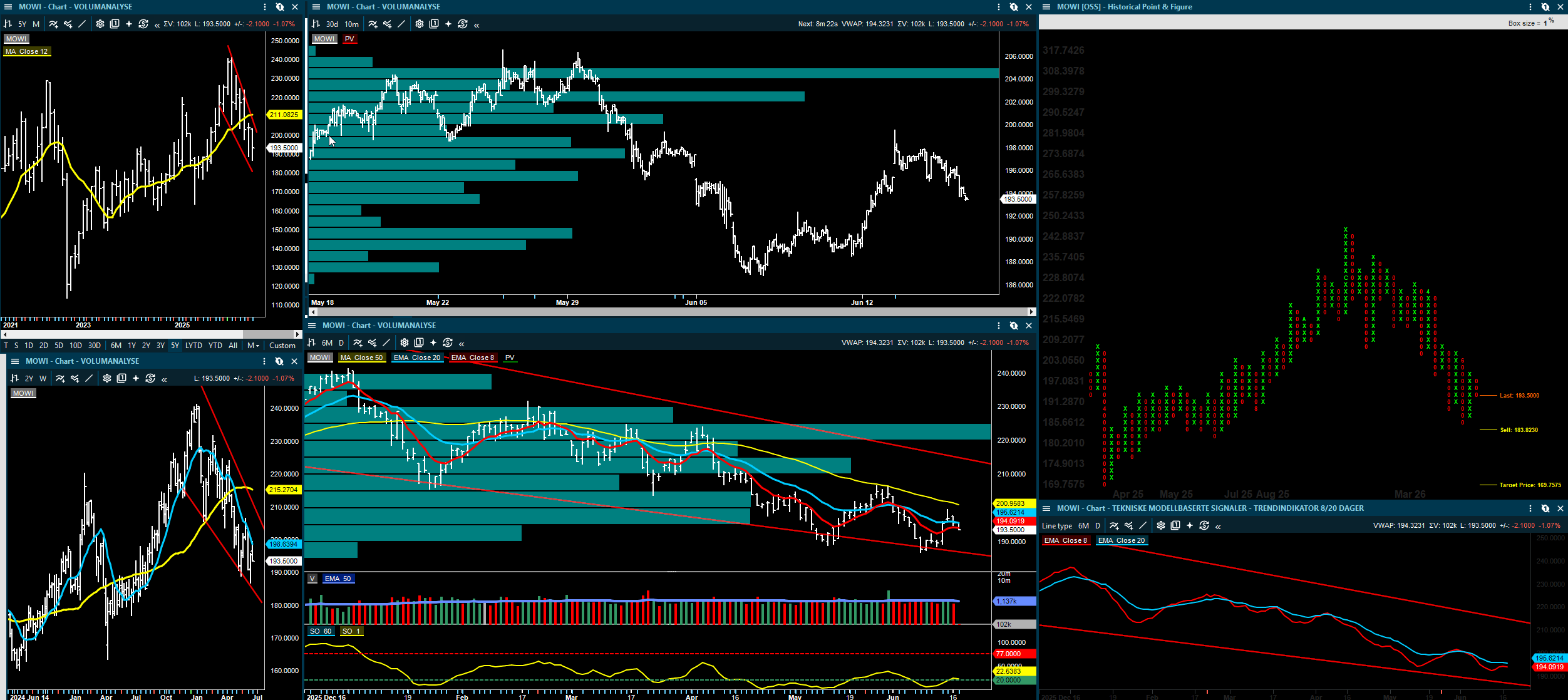The width and height of the screenshot is (1568, 700).
Task: Click the Custom period button
Action: (x=282, y=346)
